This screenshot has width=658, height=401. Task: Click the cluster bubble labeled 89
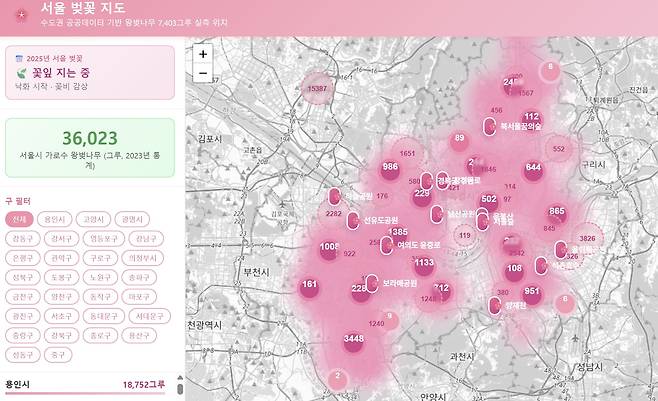(460, 140)
